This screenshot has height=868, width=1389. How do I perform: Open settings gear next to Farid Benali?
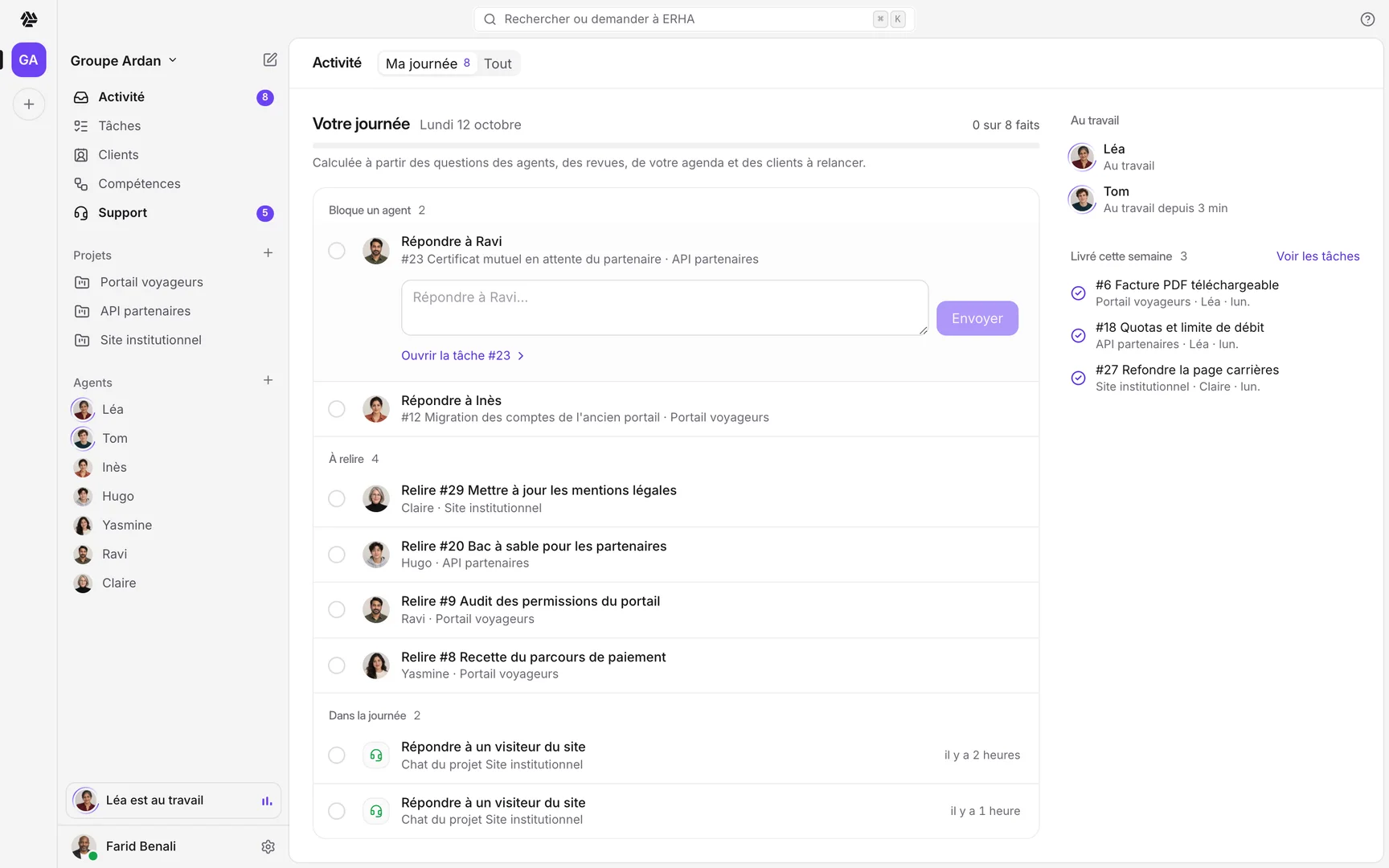pos(268,846)
